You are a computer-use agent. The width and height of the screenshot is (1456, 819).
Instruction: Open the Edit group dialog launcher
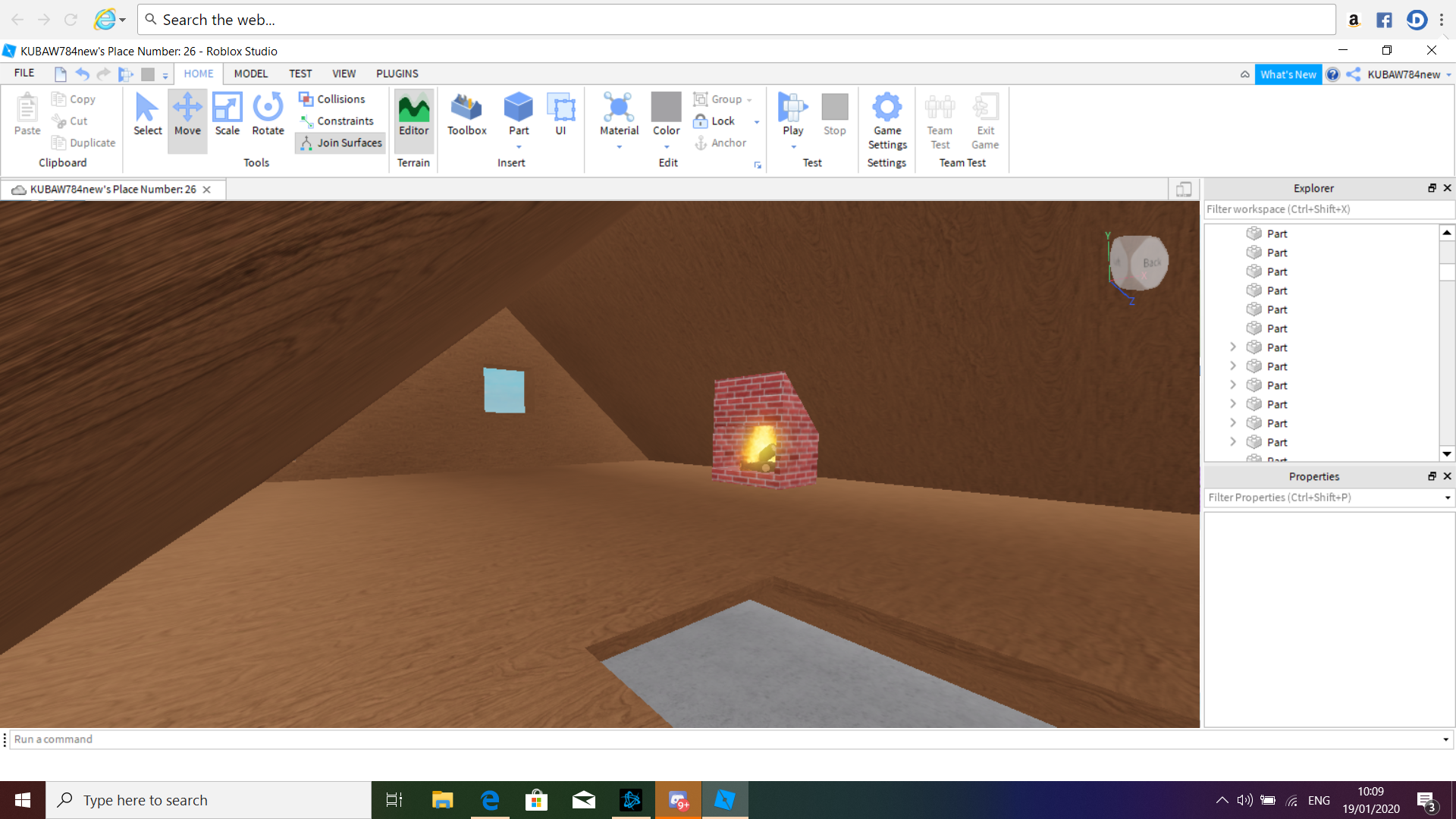(757, 165)
